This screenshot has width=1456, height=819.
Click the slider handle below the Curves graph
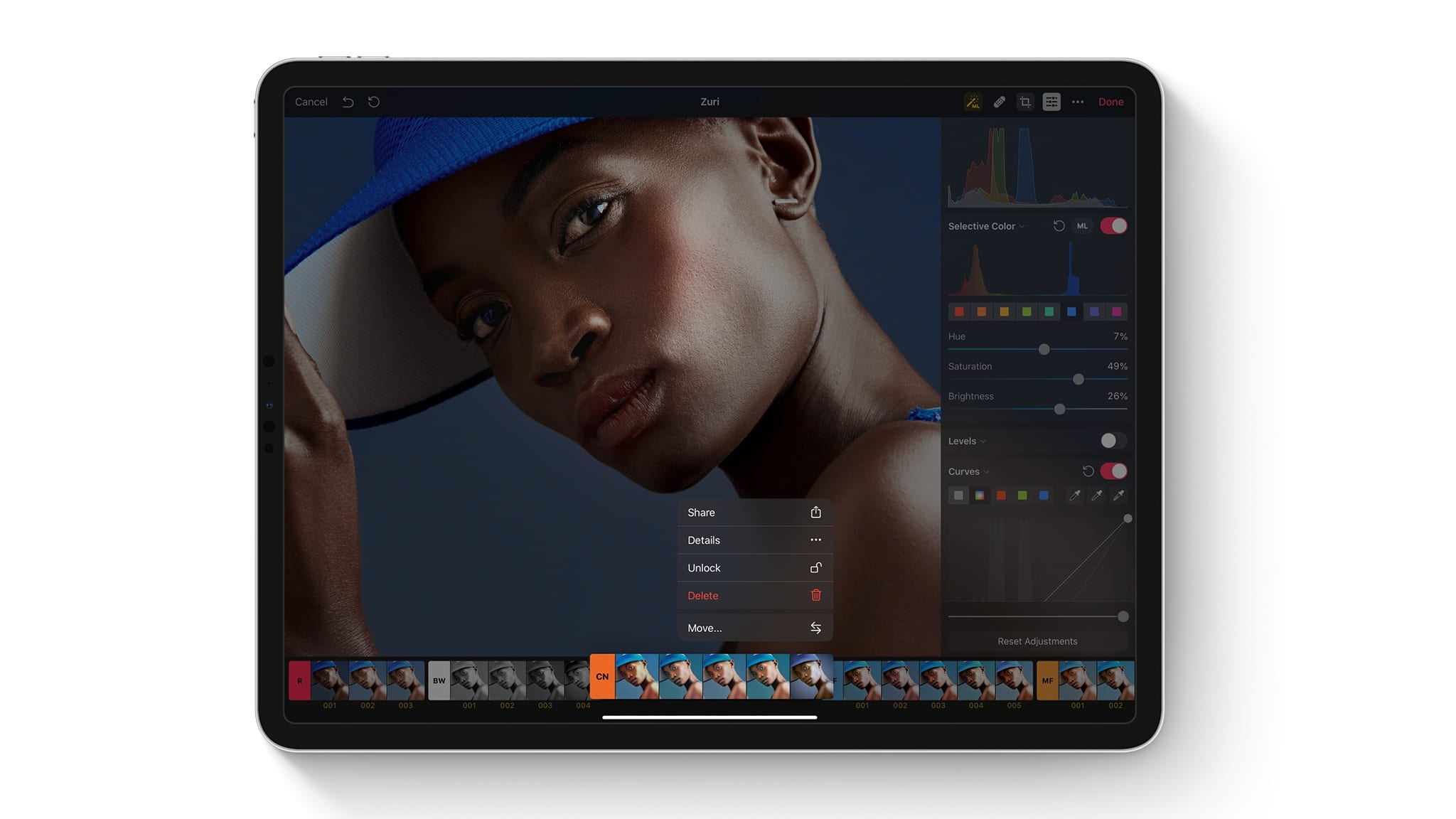coord(1123,616)
